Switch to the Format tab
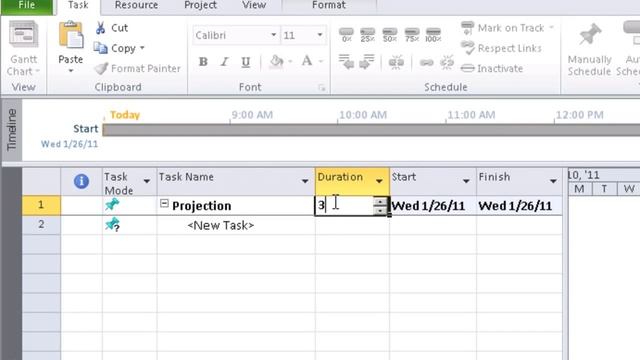The image size is (640, 360). 329,6
